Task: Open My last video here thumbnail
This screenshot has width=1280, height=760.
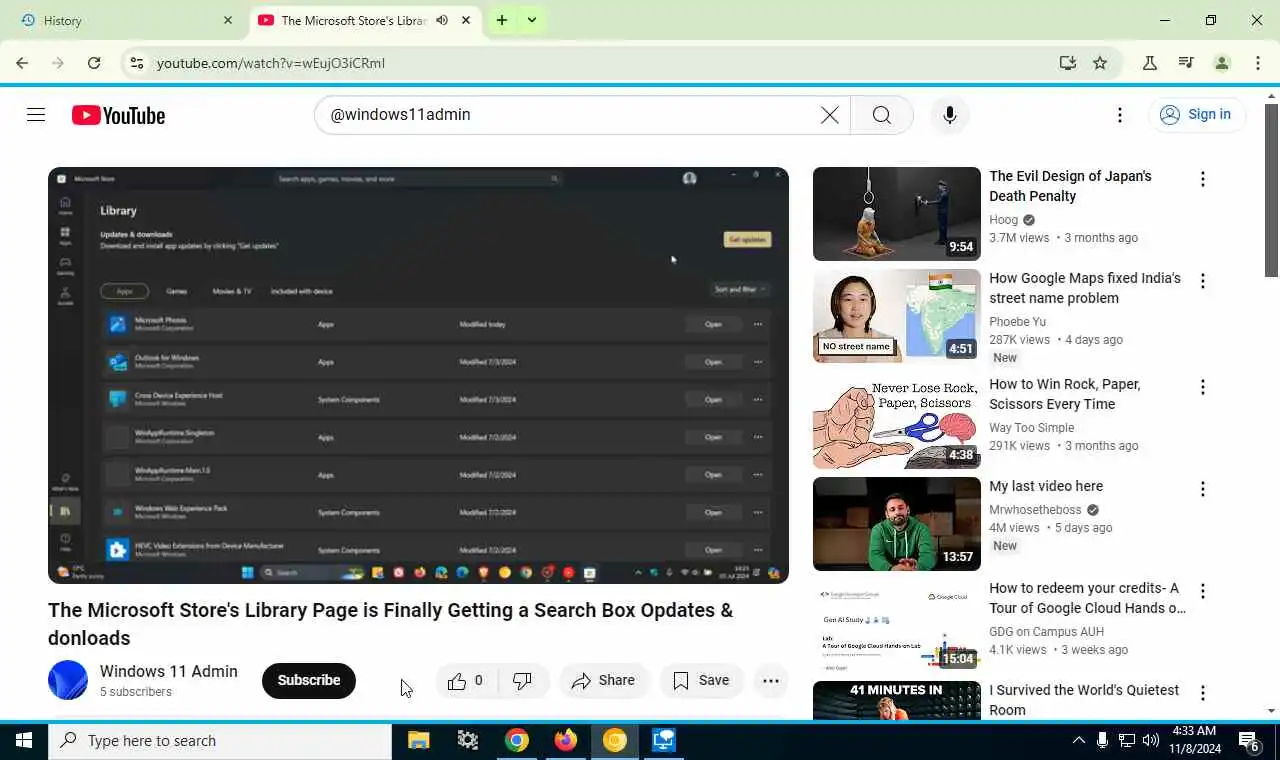Action: click(x=897, y=524)
